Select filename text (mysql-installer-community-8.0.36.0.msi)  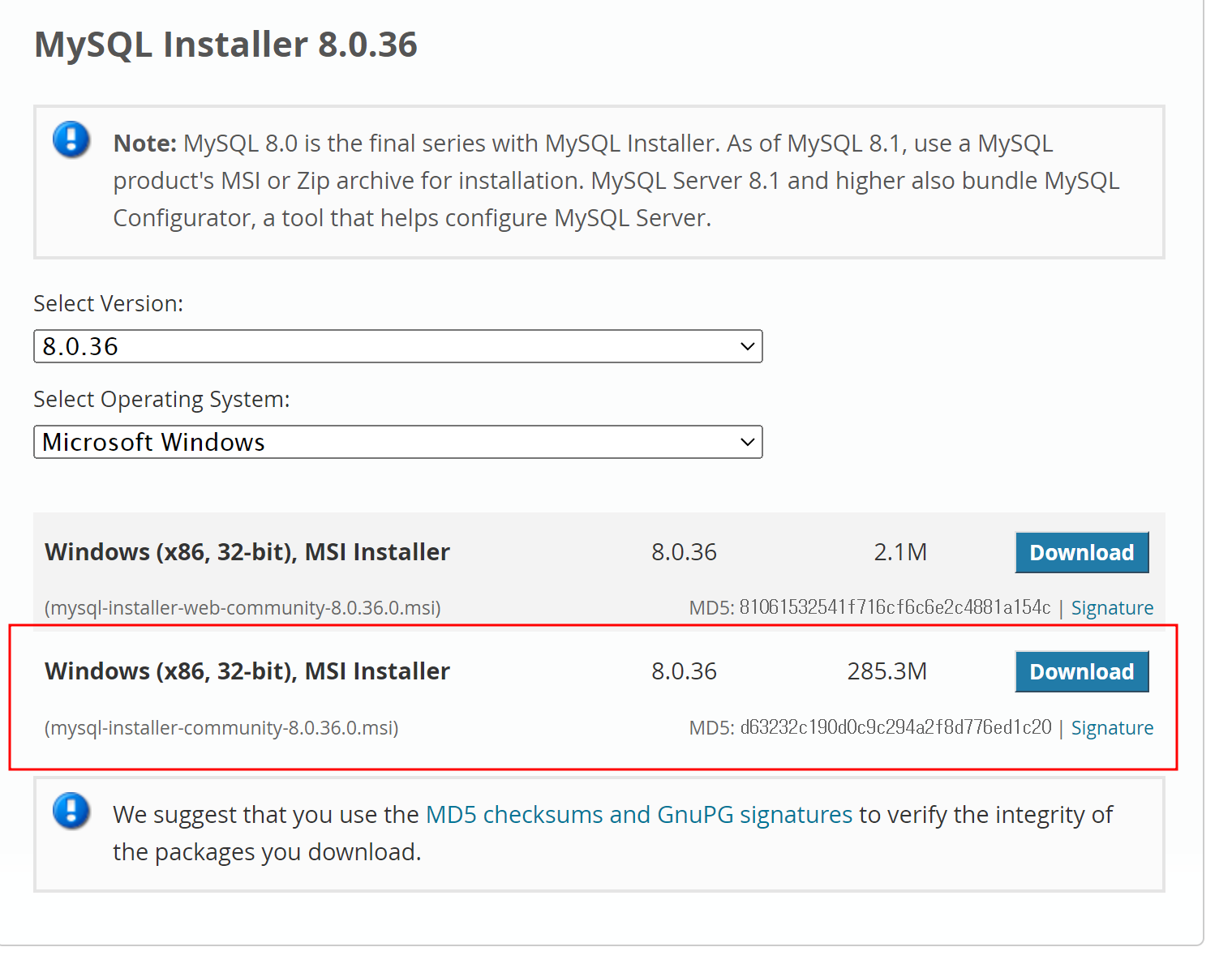(221, 728)
